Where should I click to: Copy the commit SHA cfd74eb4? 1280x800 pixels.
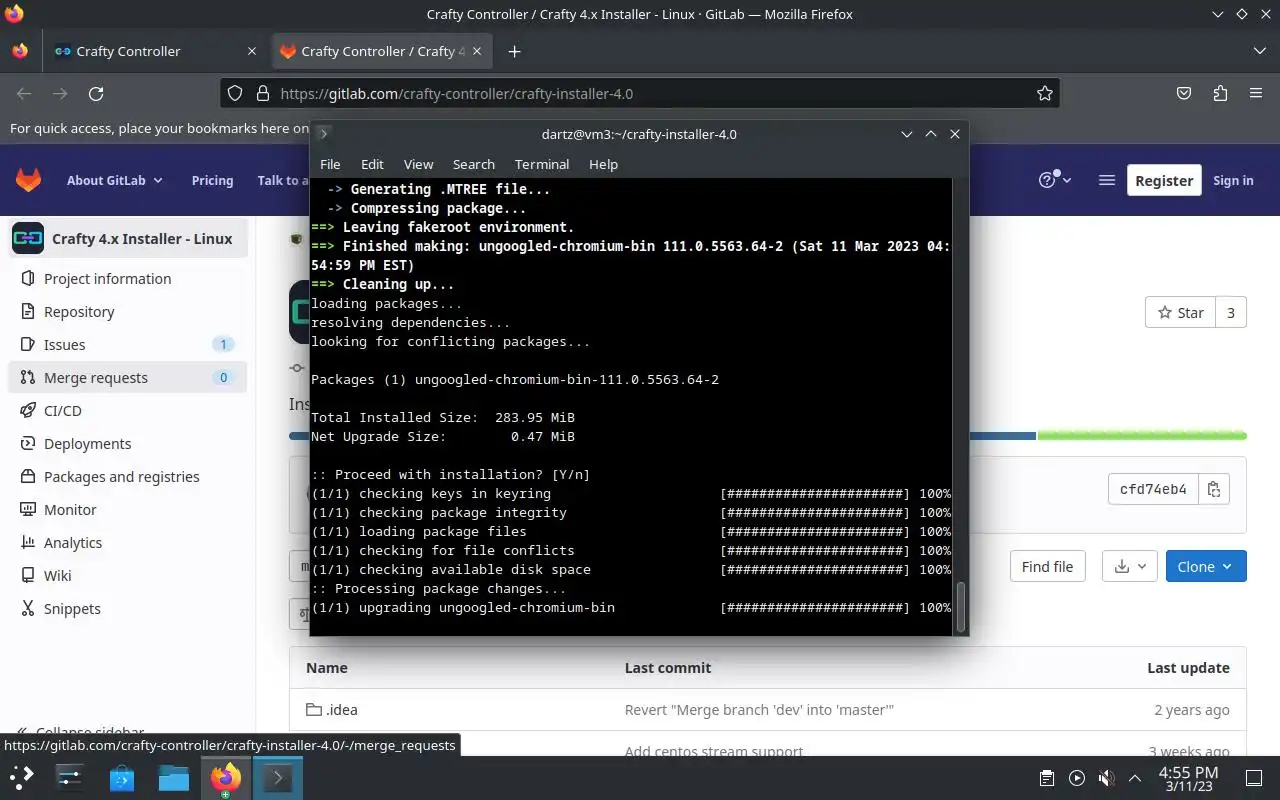[x=1214, y=489]
